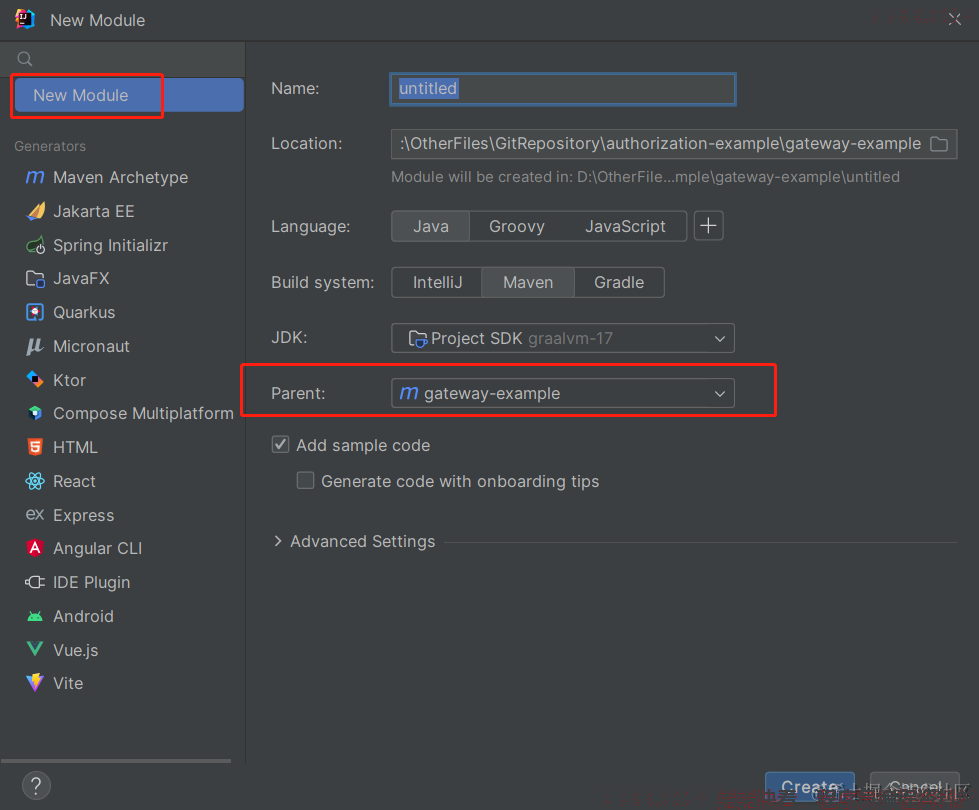979x810 pixels.
Task: Select New Module in left list
Action: coord(129,95)
